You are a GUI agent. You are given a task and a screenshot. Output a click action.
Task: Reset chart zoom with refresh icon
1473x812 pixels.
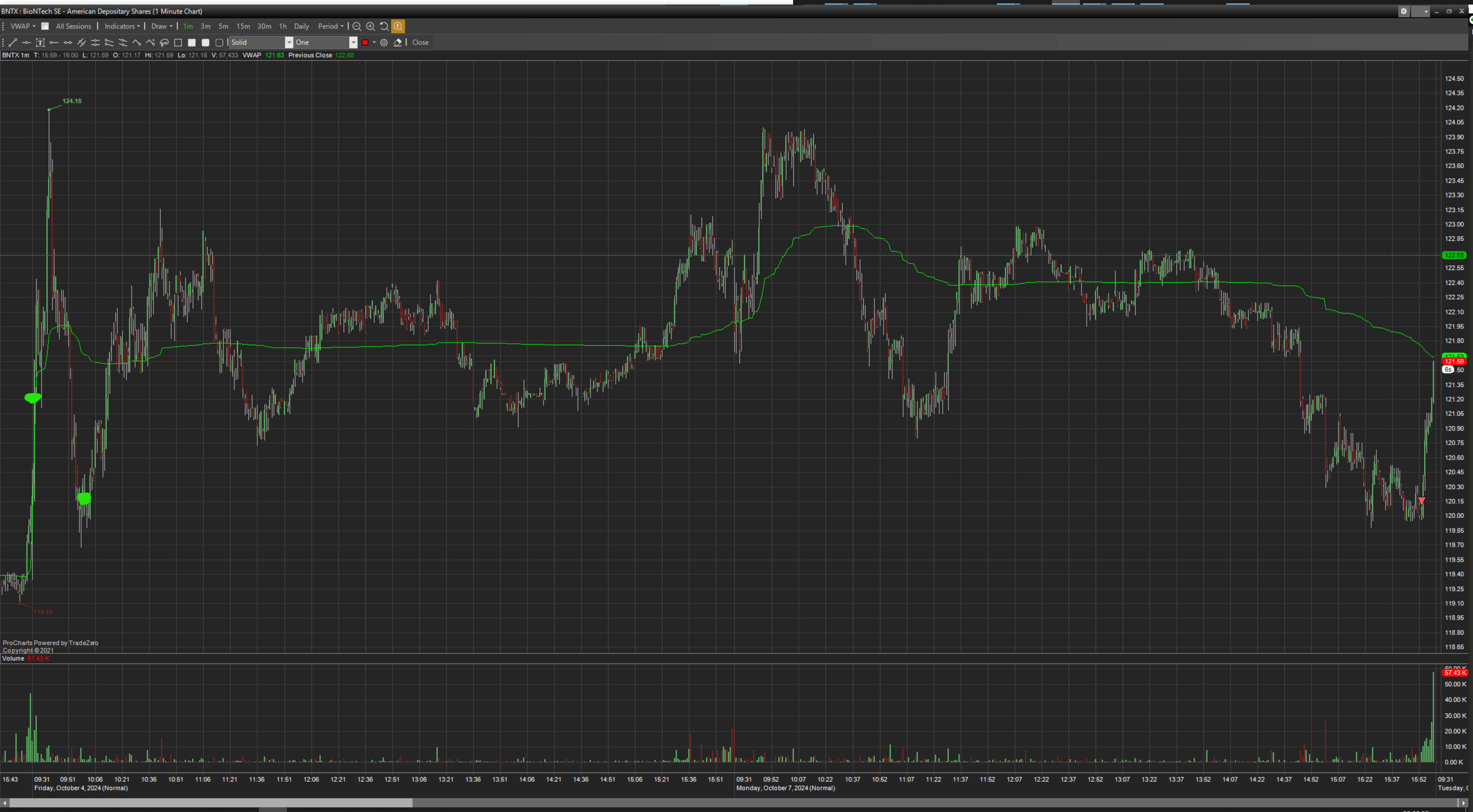coord(384,26)
